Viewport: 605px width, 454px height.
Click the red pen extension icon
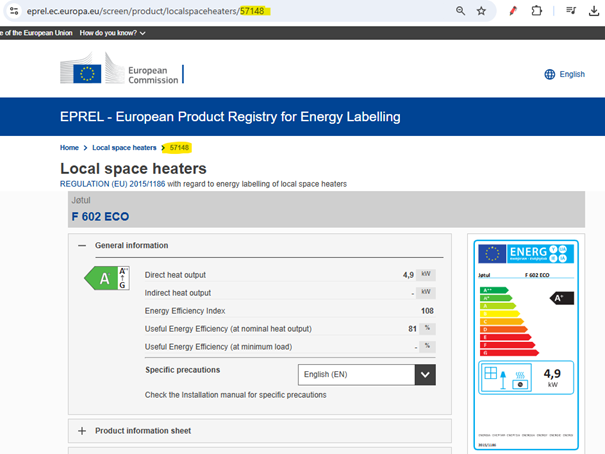[513, 10]
